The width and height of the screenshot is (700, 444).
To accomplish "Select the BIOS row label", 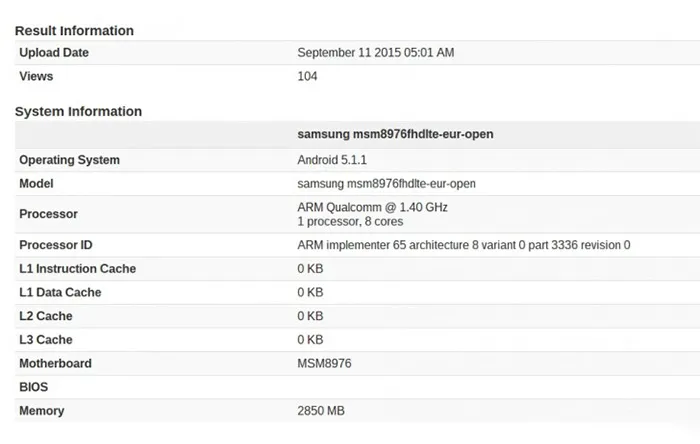I will point(33,387).
